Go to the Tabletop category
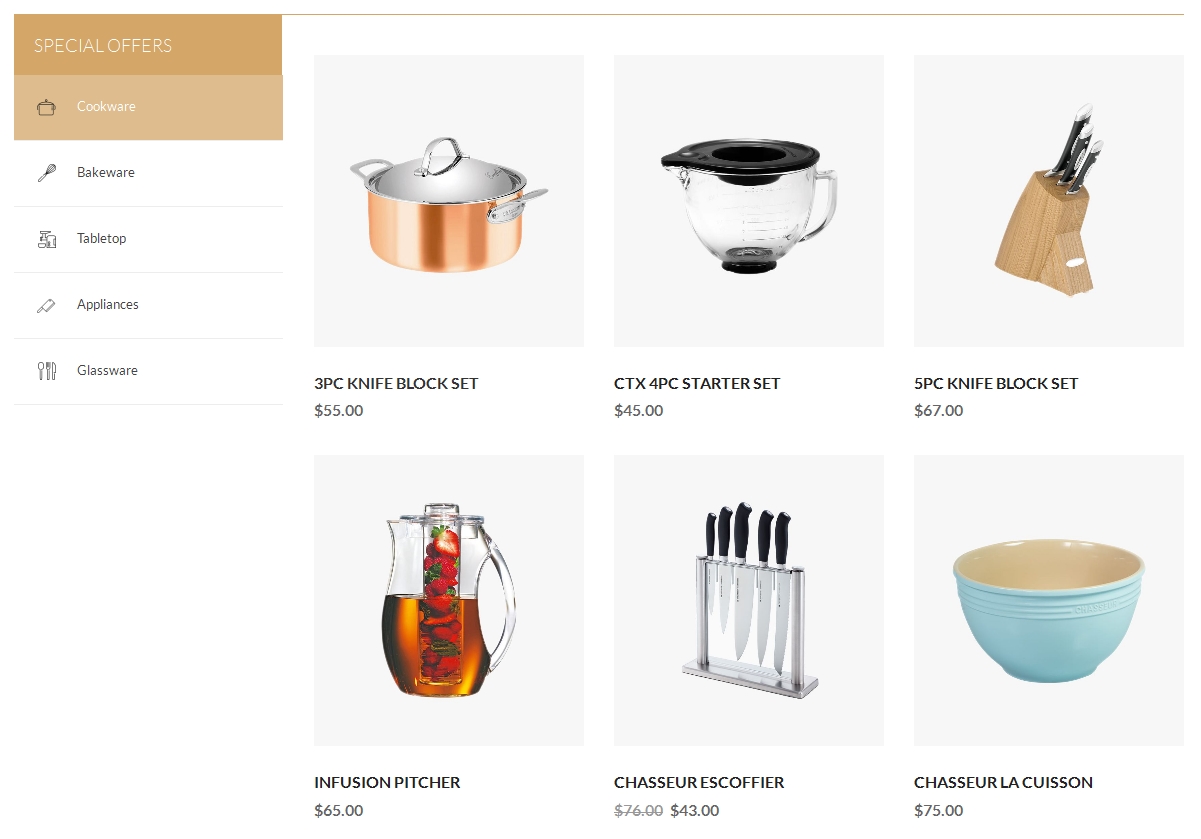 [148, 239]
